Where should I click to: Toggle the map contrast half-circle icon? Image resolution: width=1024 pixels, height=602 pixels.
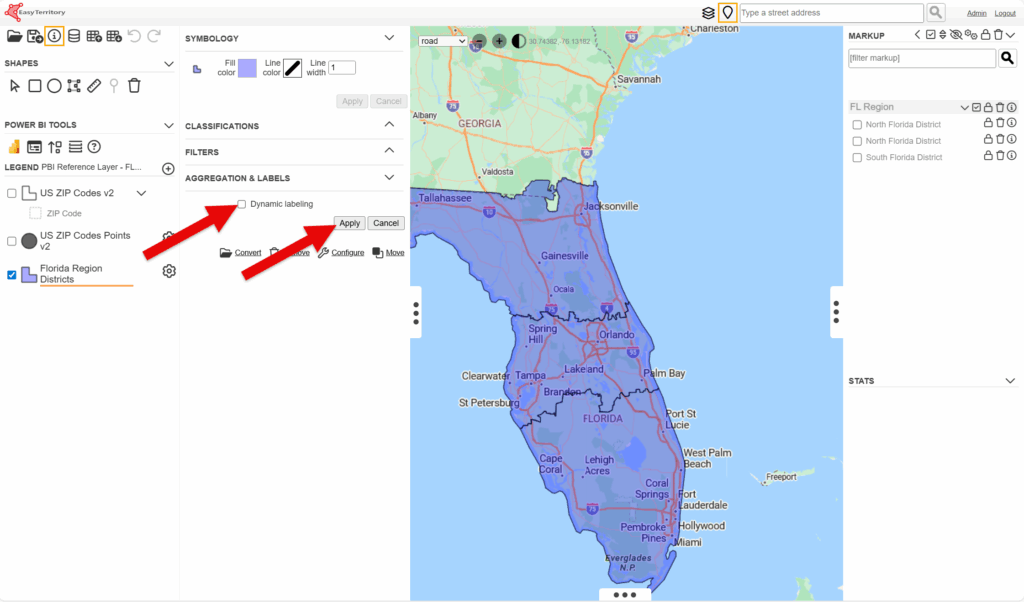click(x=518, y=41)
